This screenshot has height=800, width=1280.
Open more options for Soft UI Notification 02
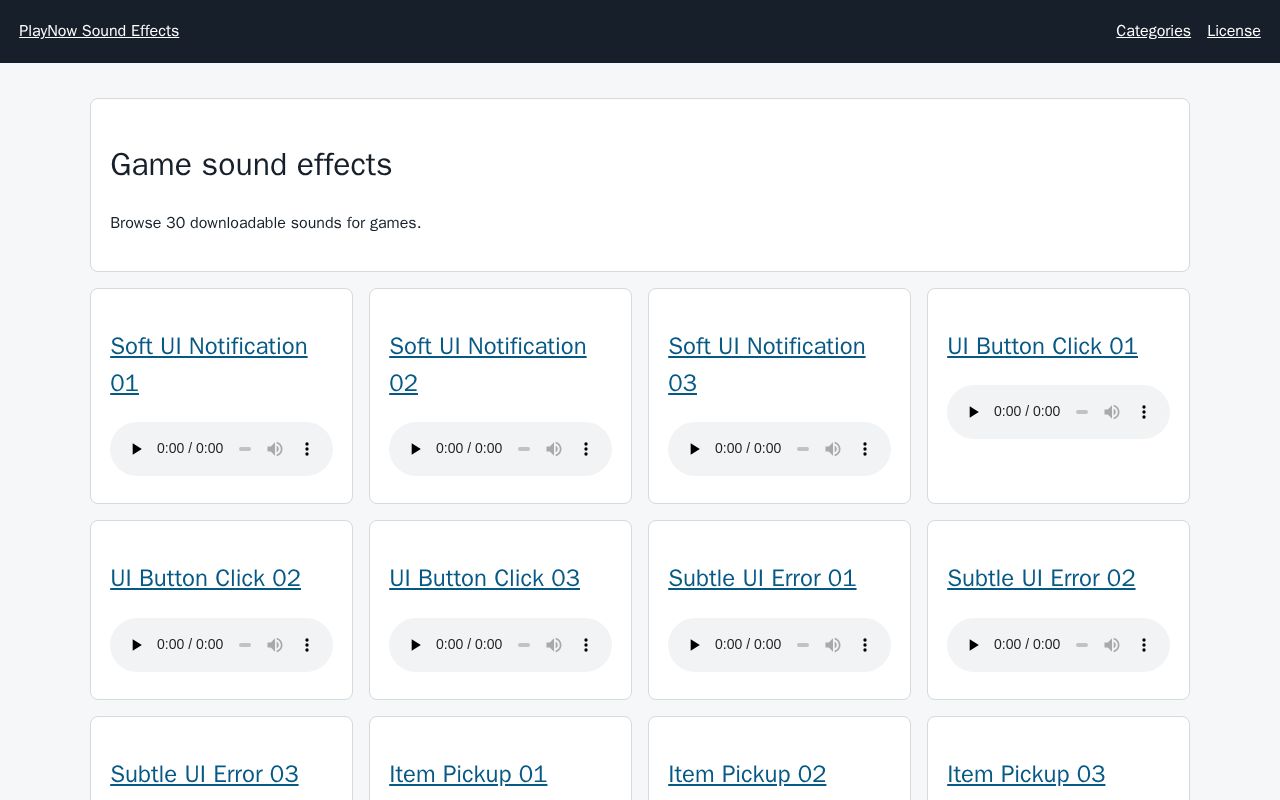click(x=586, y=449)
